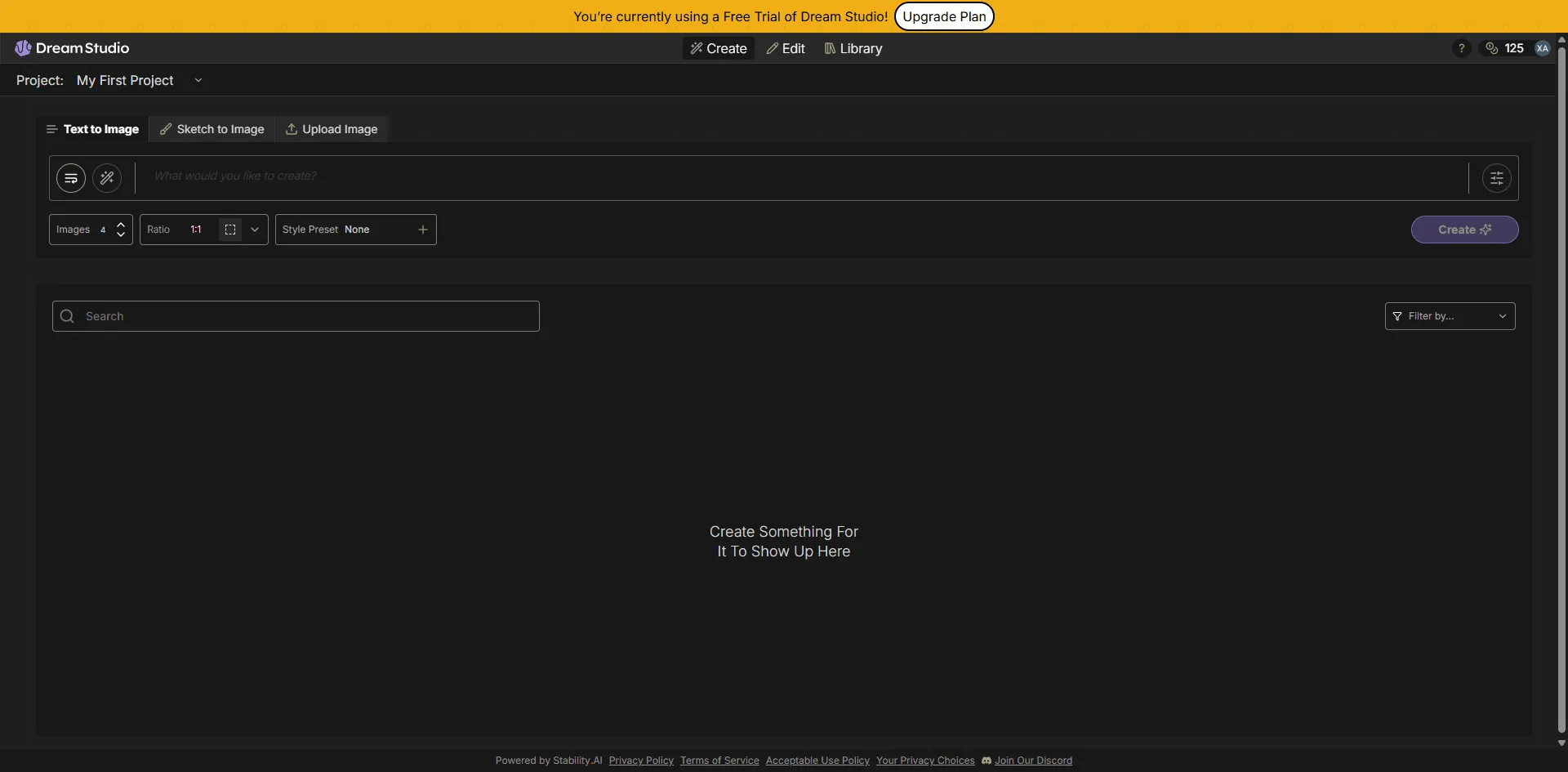Open the Library section

tap(853, 48)
